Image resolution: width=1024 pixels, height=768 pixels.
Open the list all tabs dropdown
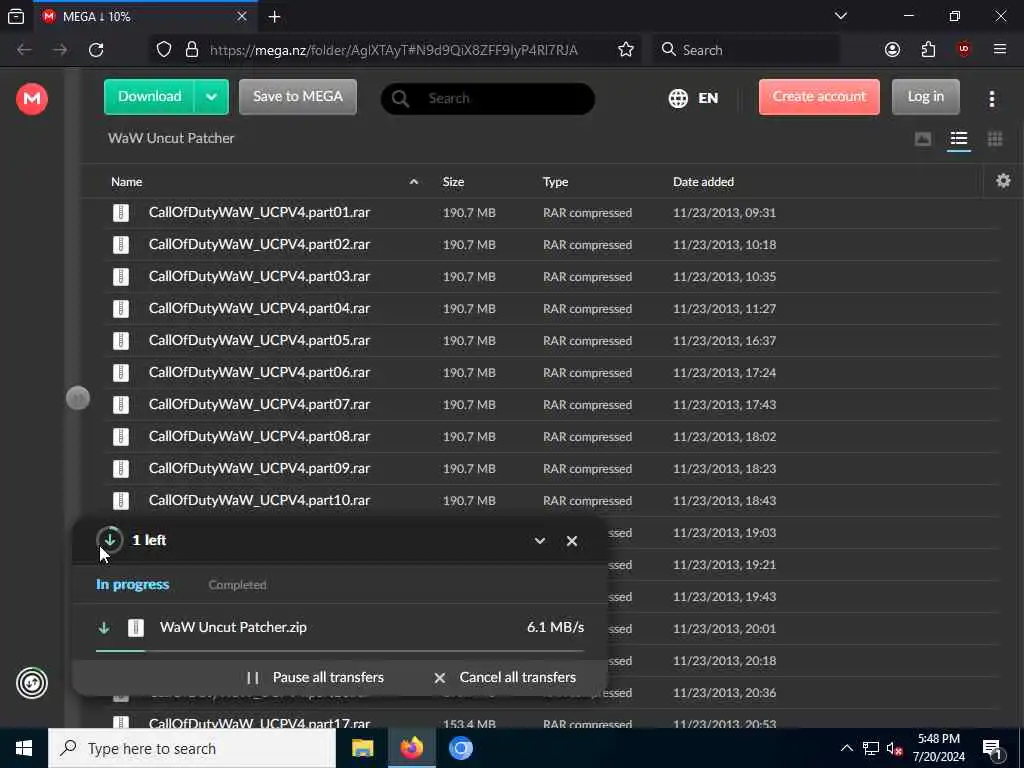pyautogui.click(x=840, y=16)
